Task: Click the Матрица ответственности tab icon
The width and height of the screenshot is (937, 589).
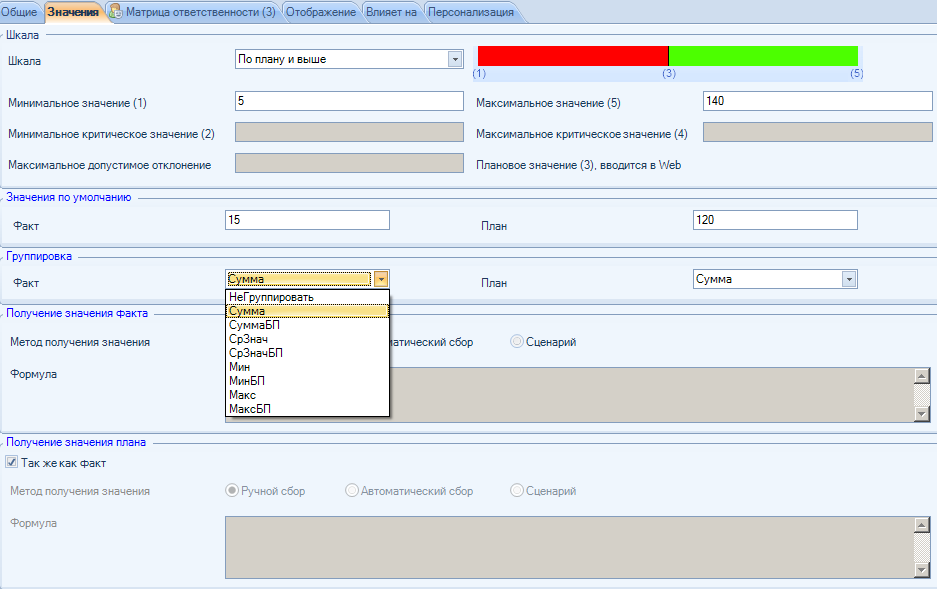Action: coord(116,12)
